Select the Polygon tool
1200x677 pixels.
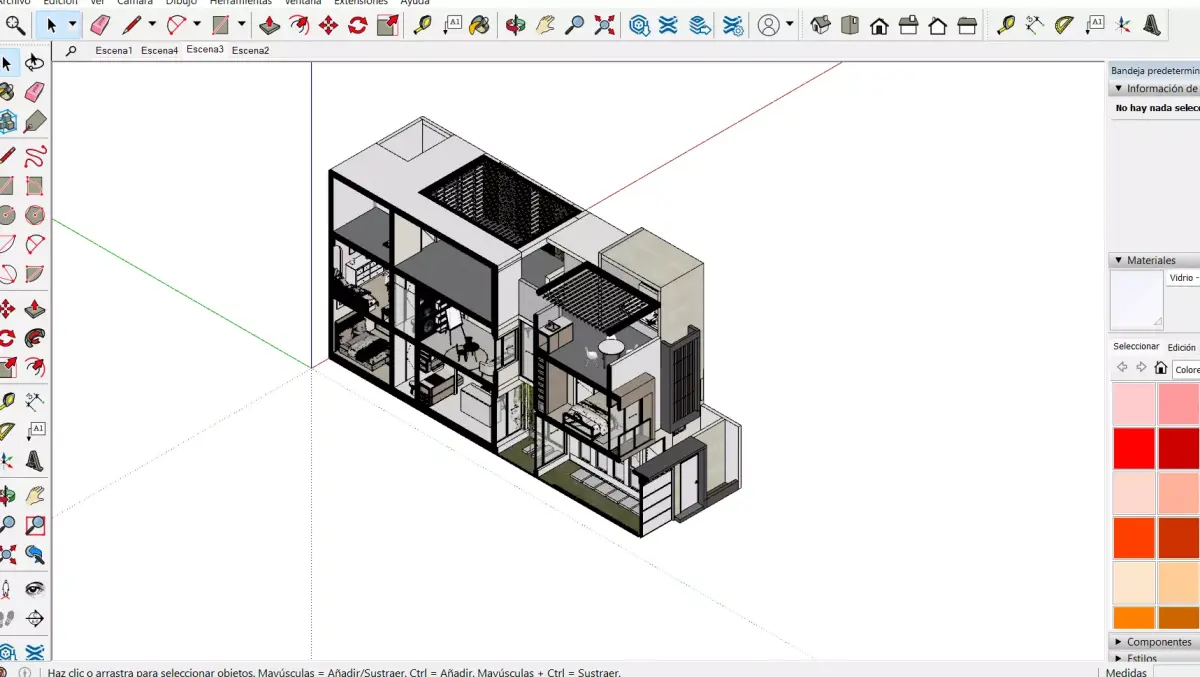click(35, 214)
